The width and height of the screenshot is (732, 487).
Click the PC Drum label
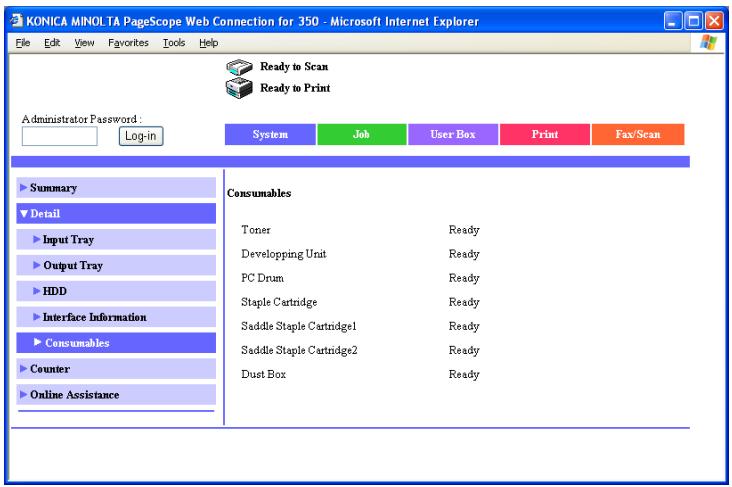pos(262,278)
